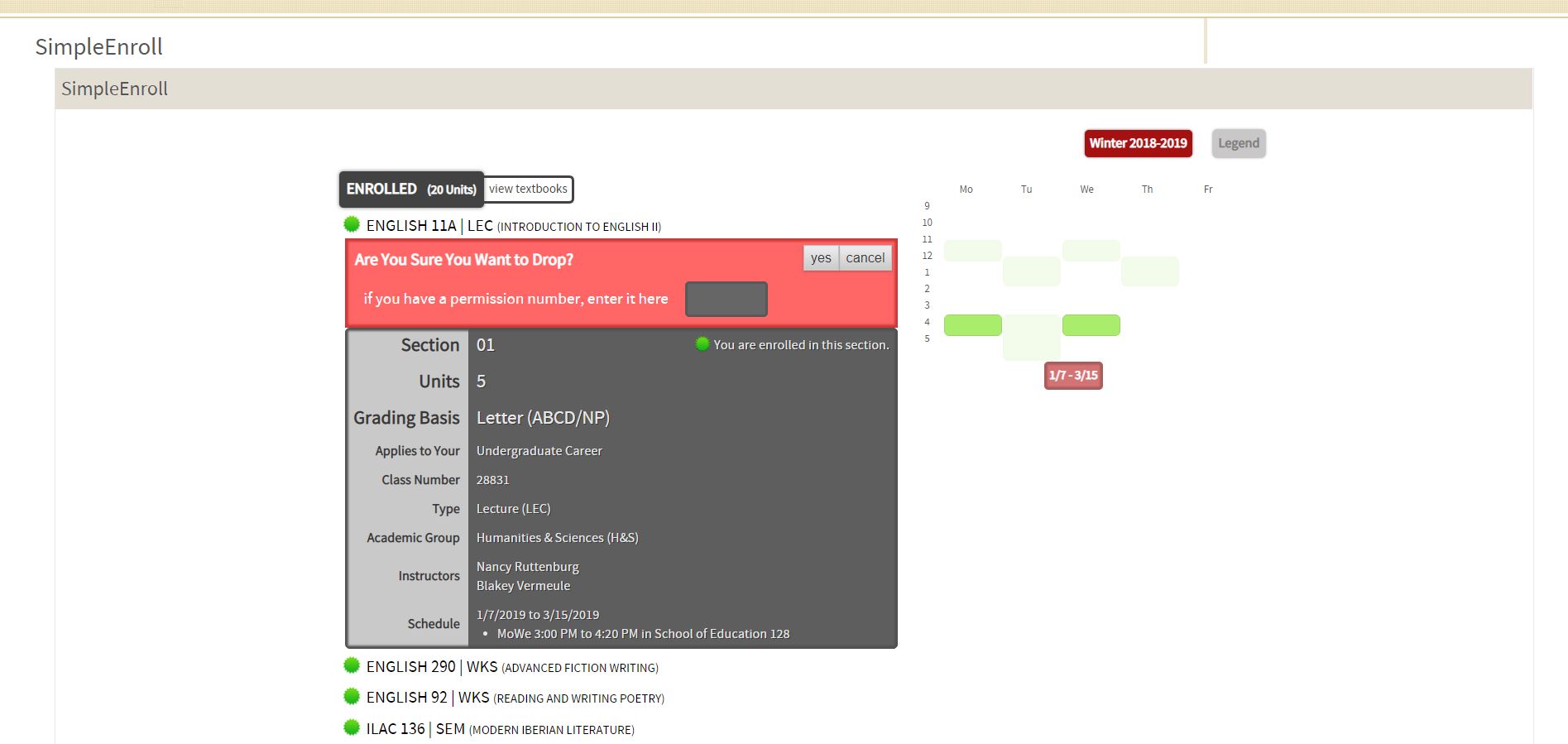Select the 1/7 - 3/15 date range badge
The height and width of the screenshot is (744, 1568).
click(x=1072, y=376)
